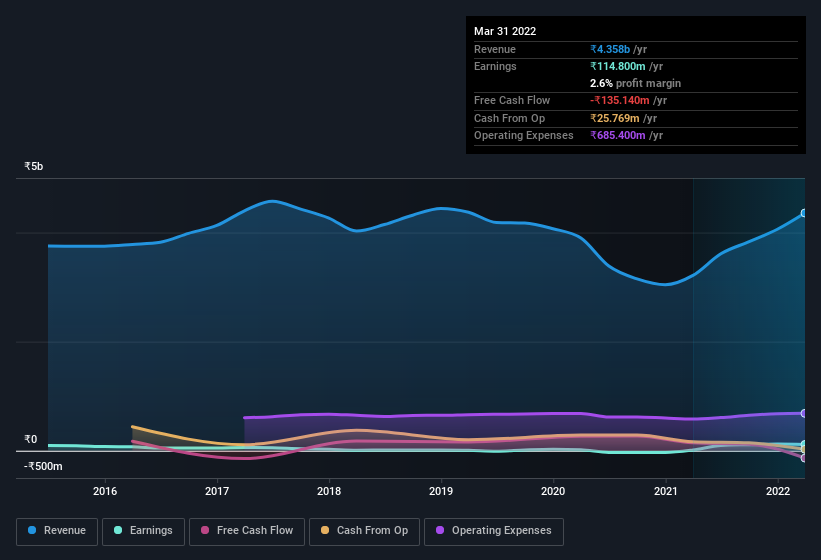
Task: Click the Free Cash Flow label in the tooltip
Action: 512,100
